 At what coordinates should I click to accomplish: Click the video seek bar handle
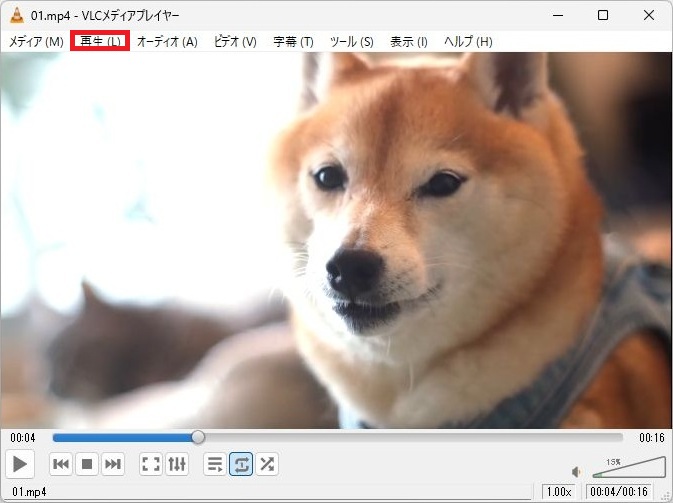(198, 437)
